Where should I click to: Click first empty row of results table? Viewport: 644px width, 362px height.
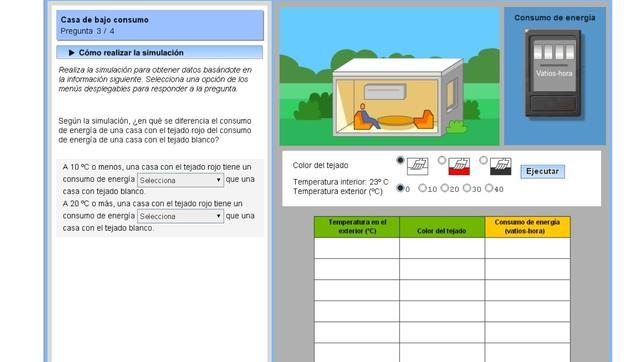point(442,248)
